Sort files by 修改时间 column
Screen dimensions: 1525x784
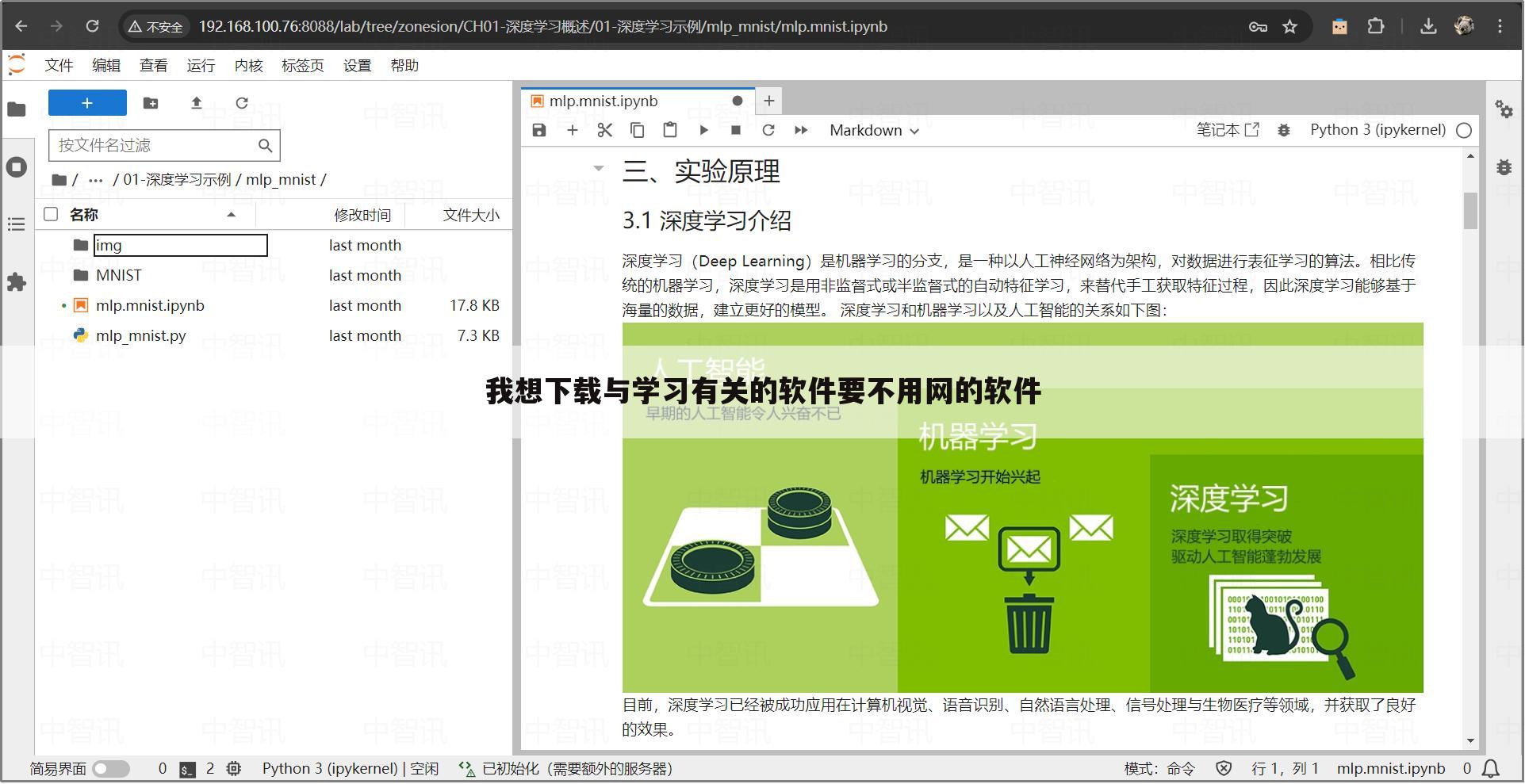click(362, 215)
